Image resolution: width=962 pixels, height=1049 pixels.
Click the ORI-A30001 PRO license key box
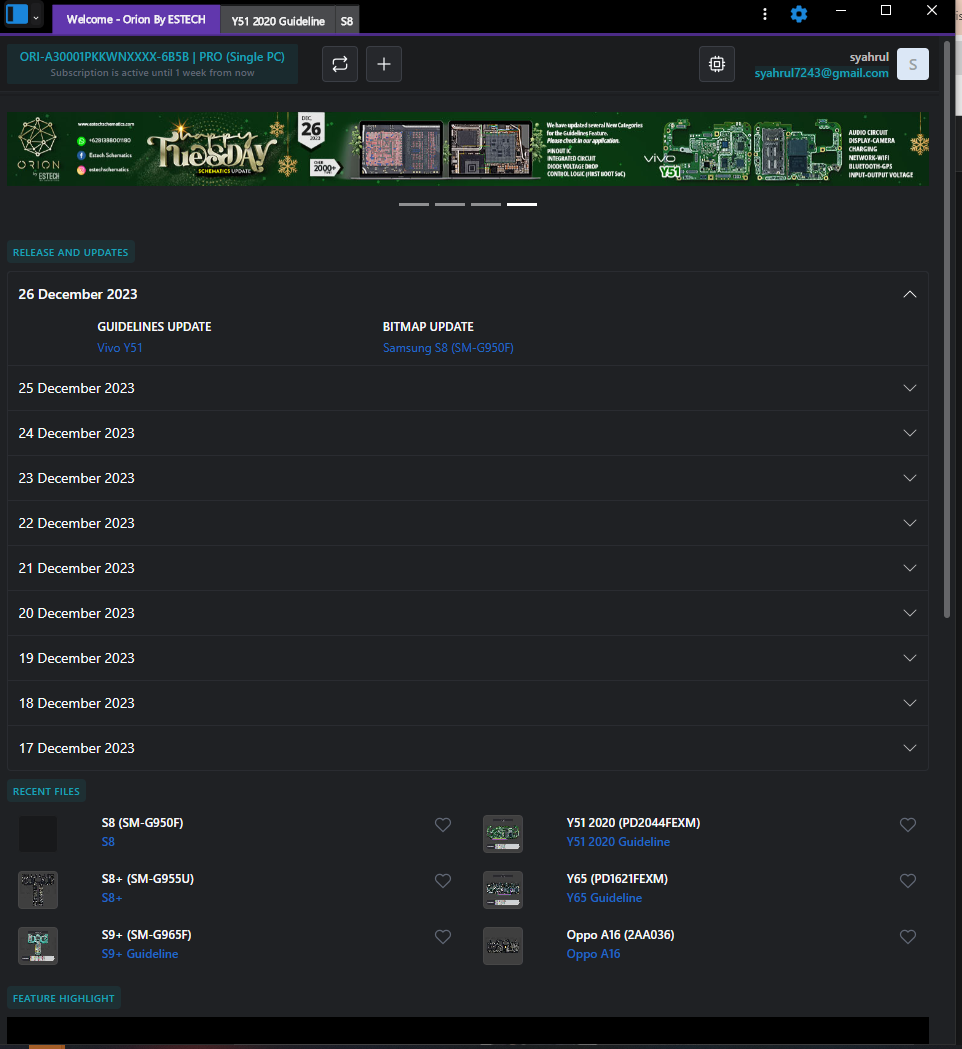153,64
